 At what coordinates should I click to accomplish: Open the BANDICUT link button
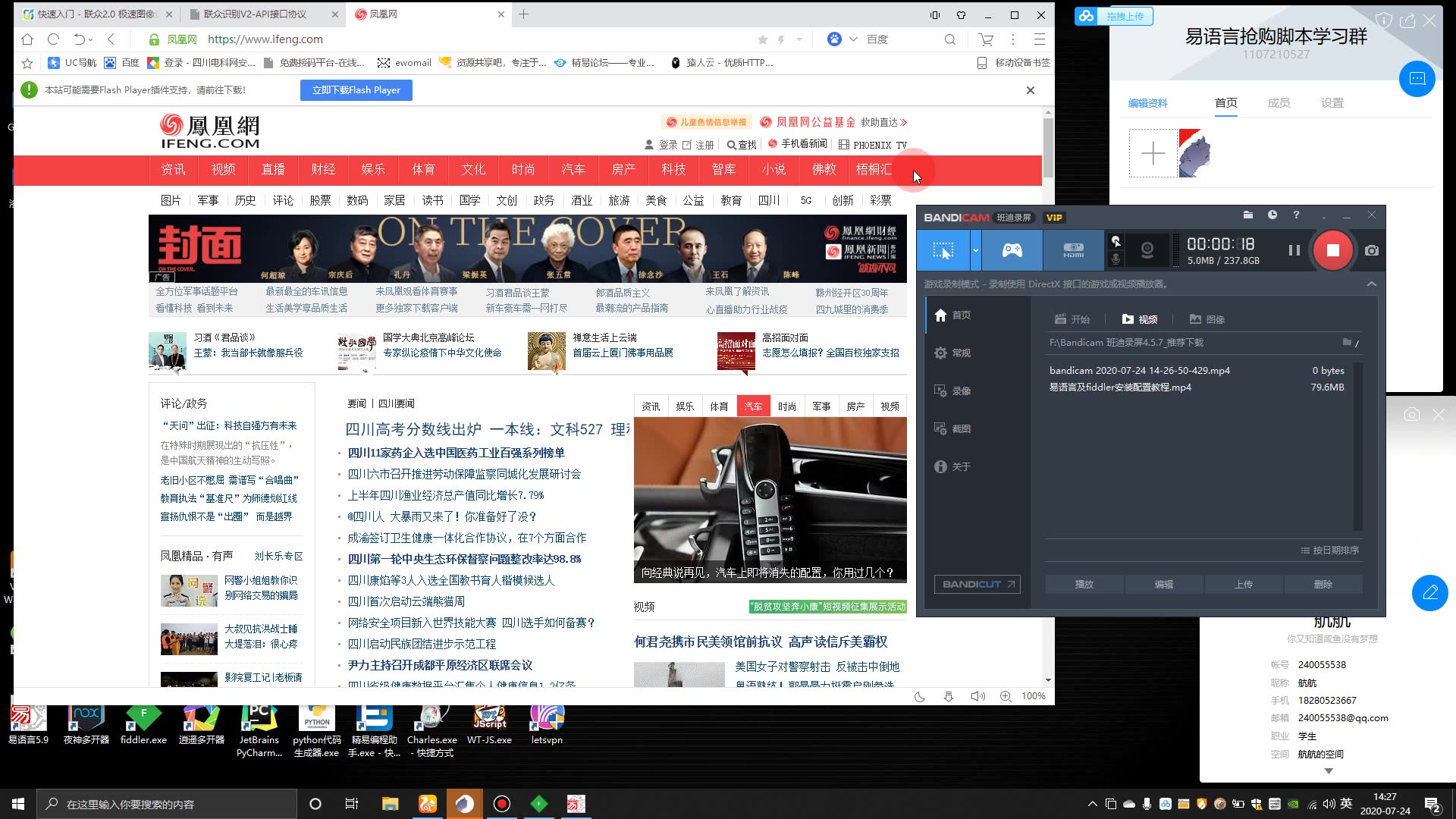pyautogui.click(x=977, y=584)
